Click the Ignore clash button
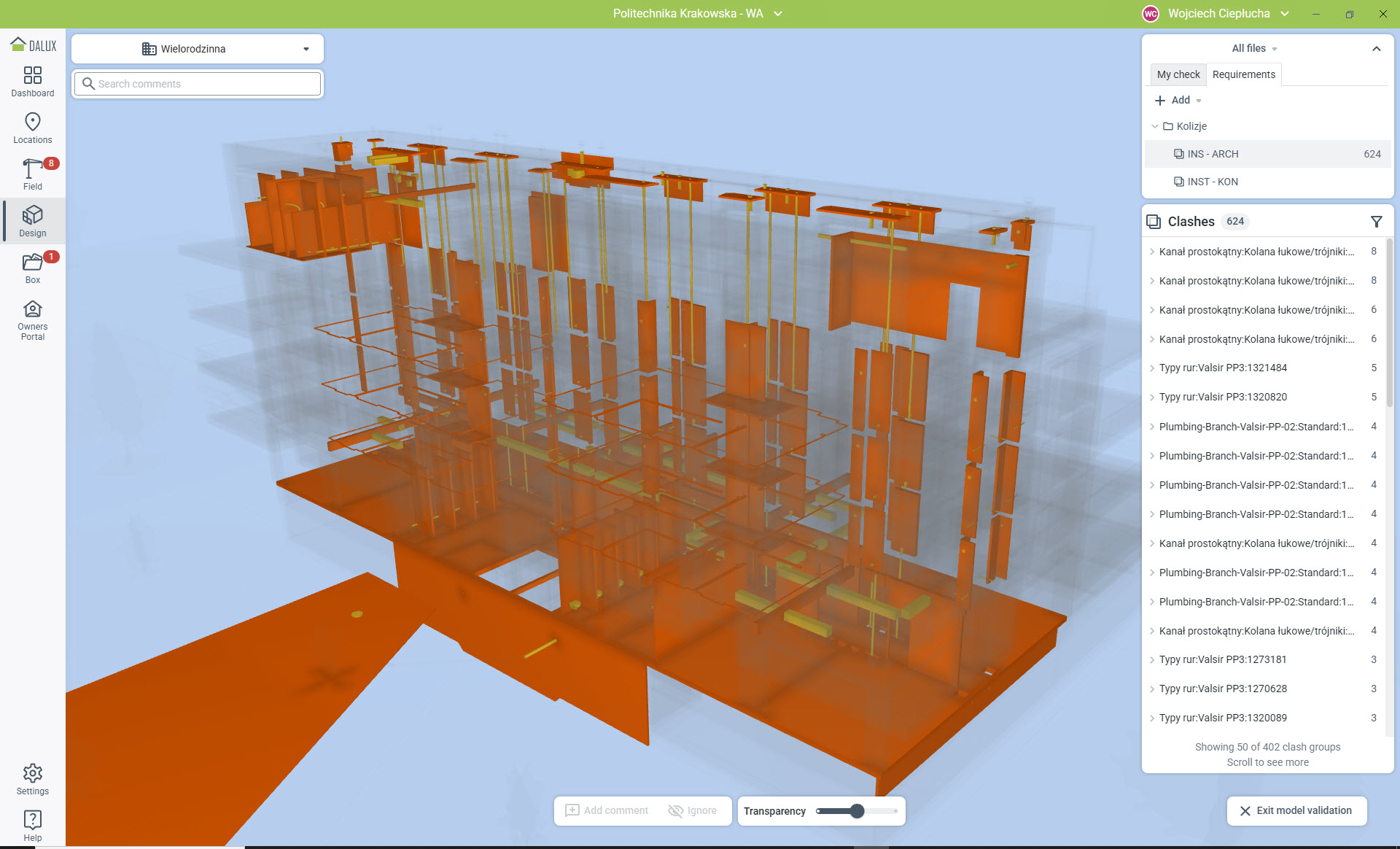Image resolution: width=1400 pixels, height=849 pixels. pos(693,810)
